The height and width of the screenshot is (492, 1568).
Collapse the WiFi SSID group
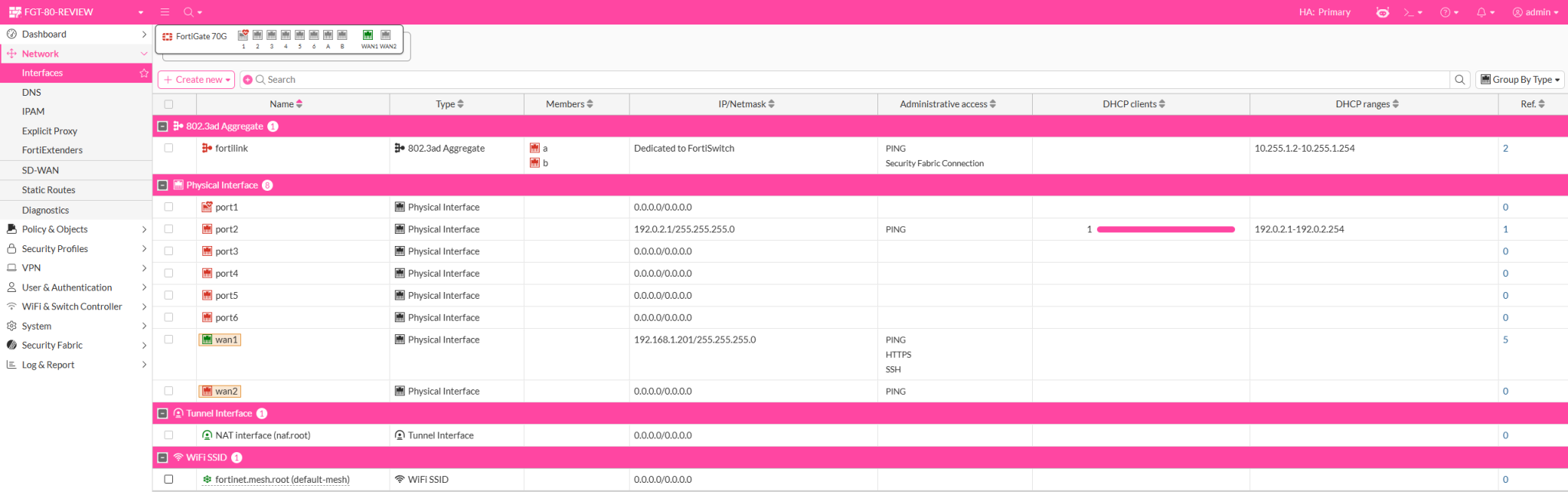(162, 458)
